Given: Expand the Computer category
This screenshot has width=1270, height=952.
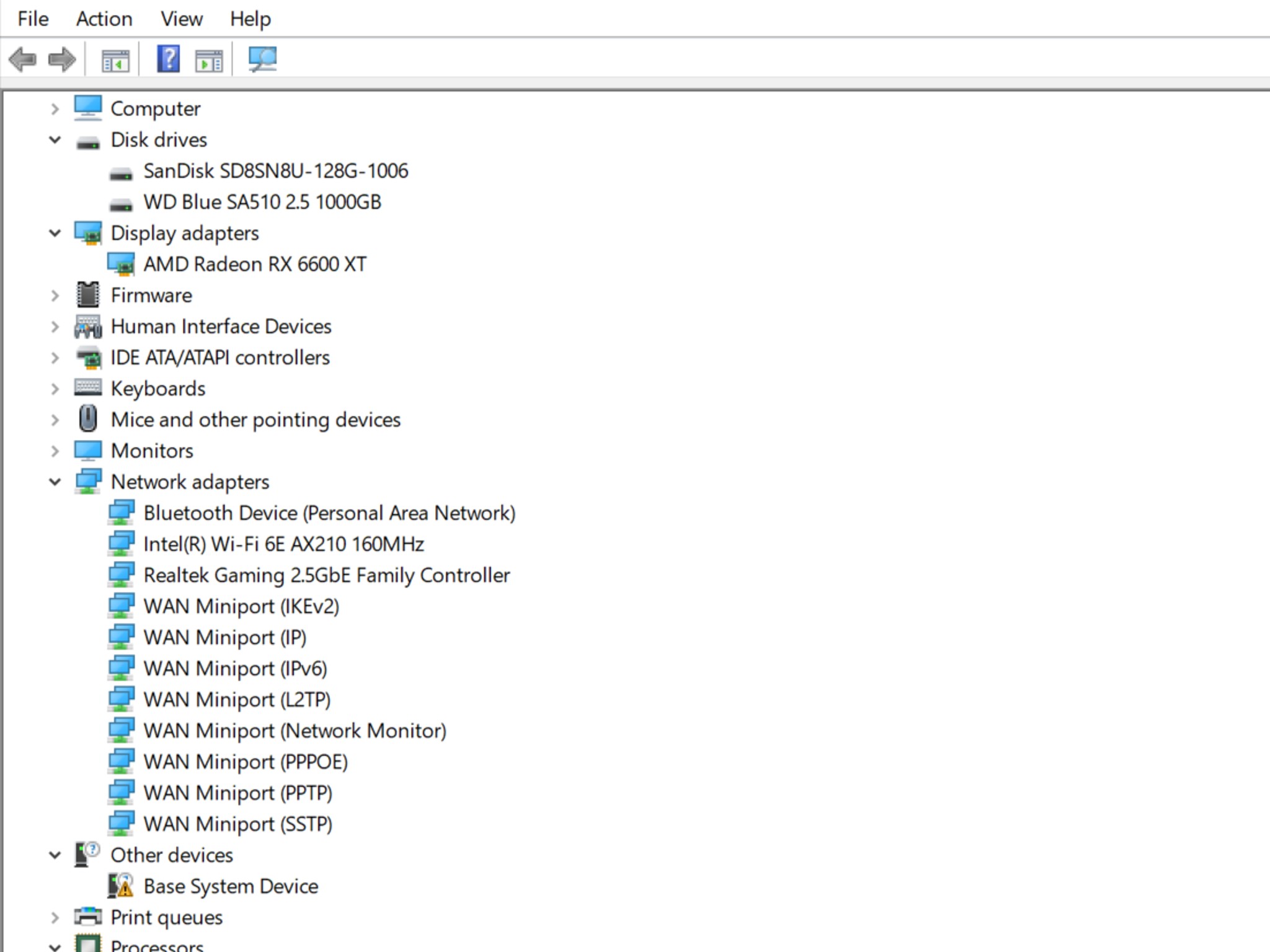Looking at the screenshot, I should pos(55,108).
